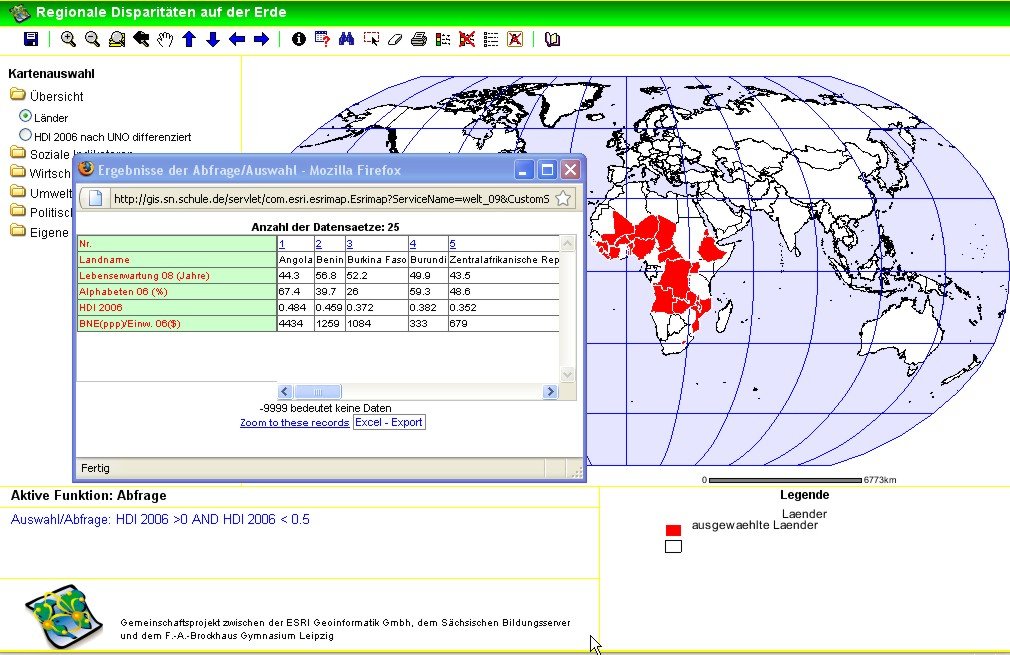Expand the Politisch folder
The image size is (1010, 655).
coord(17,211)
